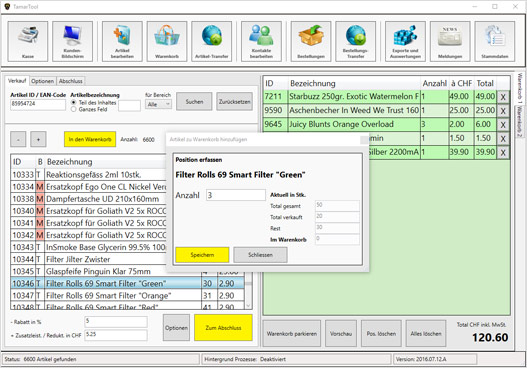Focus the 'Rabatt in %' field
This screenshot has width=527, height=368.
click(116, 322)
